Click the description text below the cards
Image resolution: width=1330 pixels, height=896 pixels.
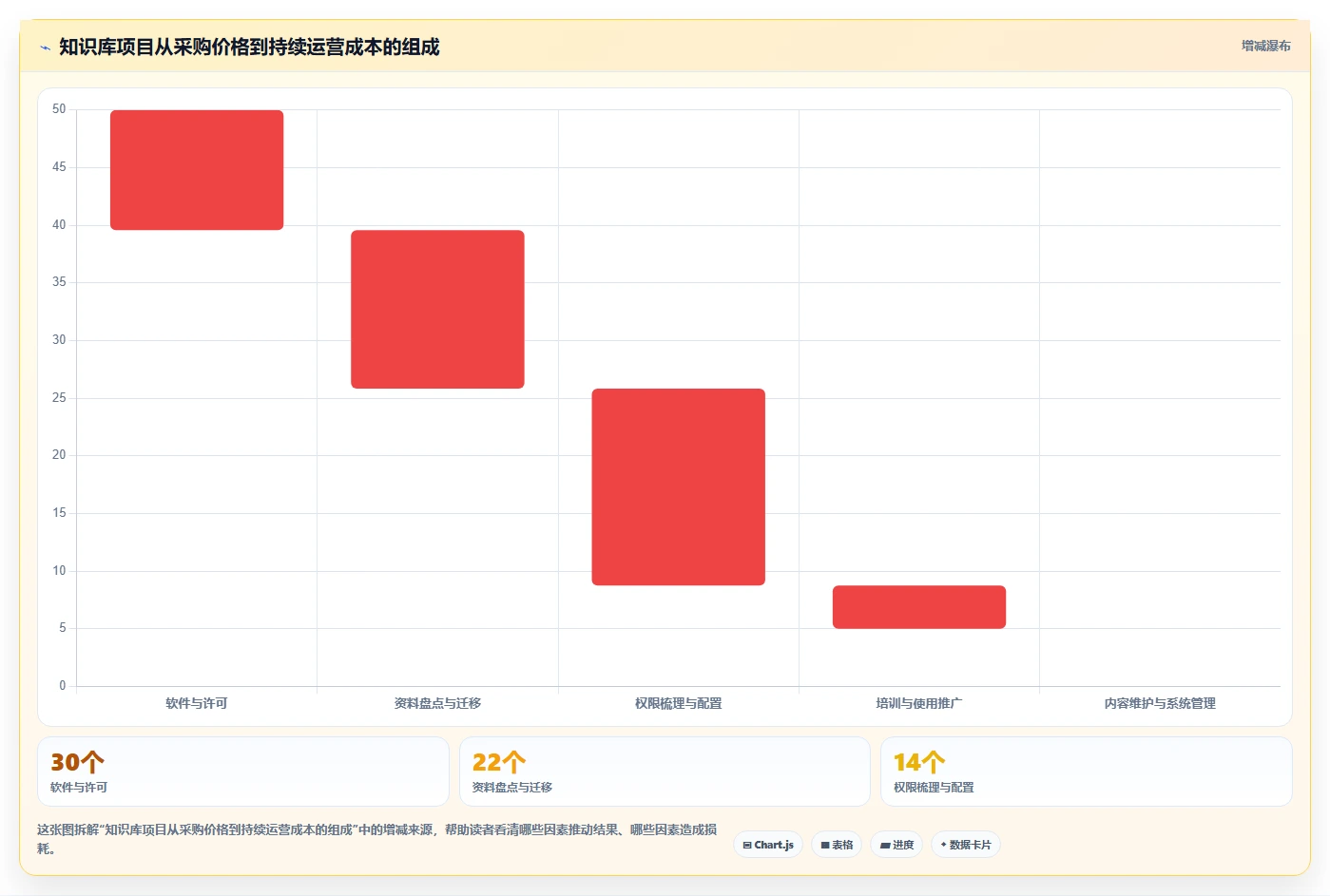tap(377, 839)
